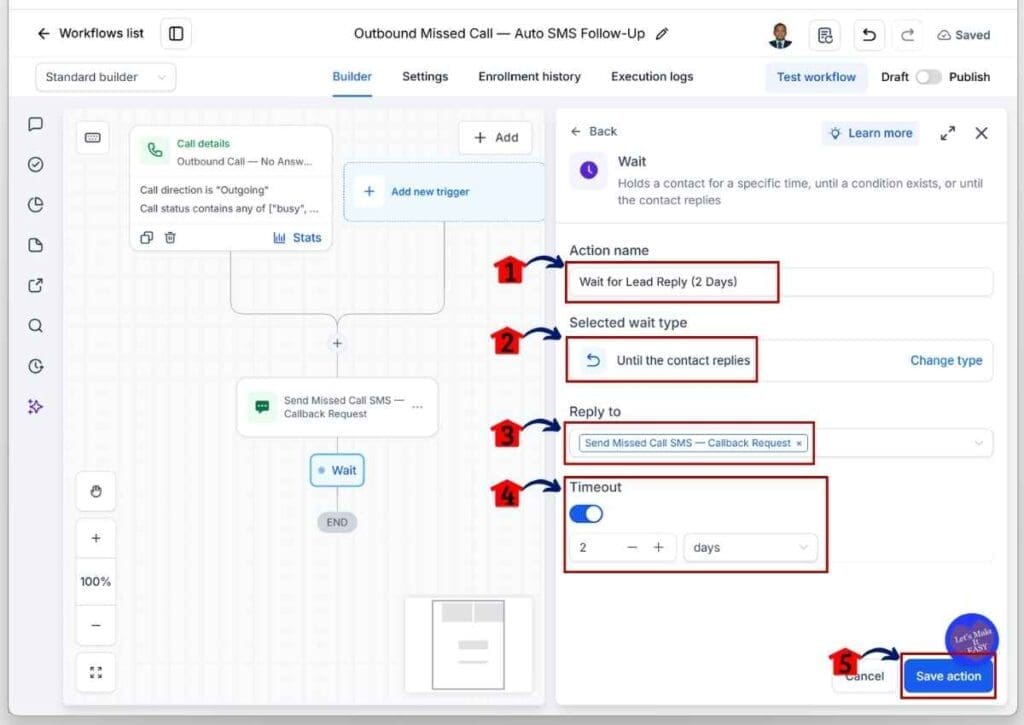Open the comments sidebar icon

click(36, 124)
